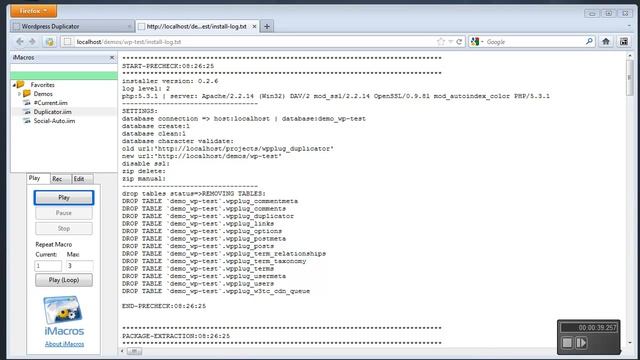Screen dimensions: 640x360
Task: Bookmark this page with the star icon
Action: (440, 42)
